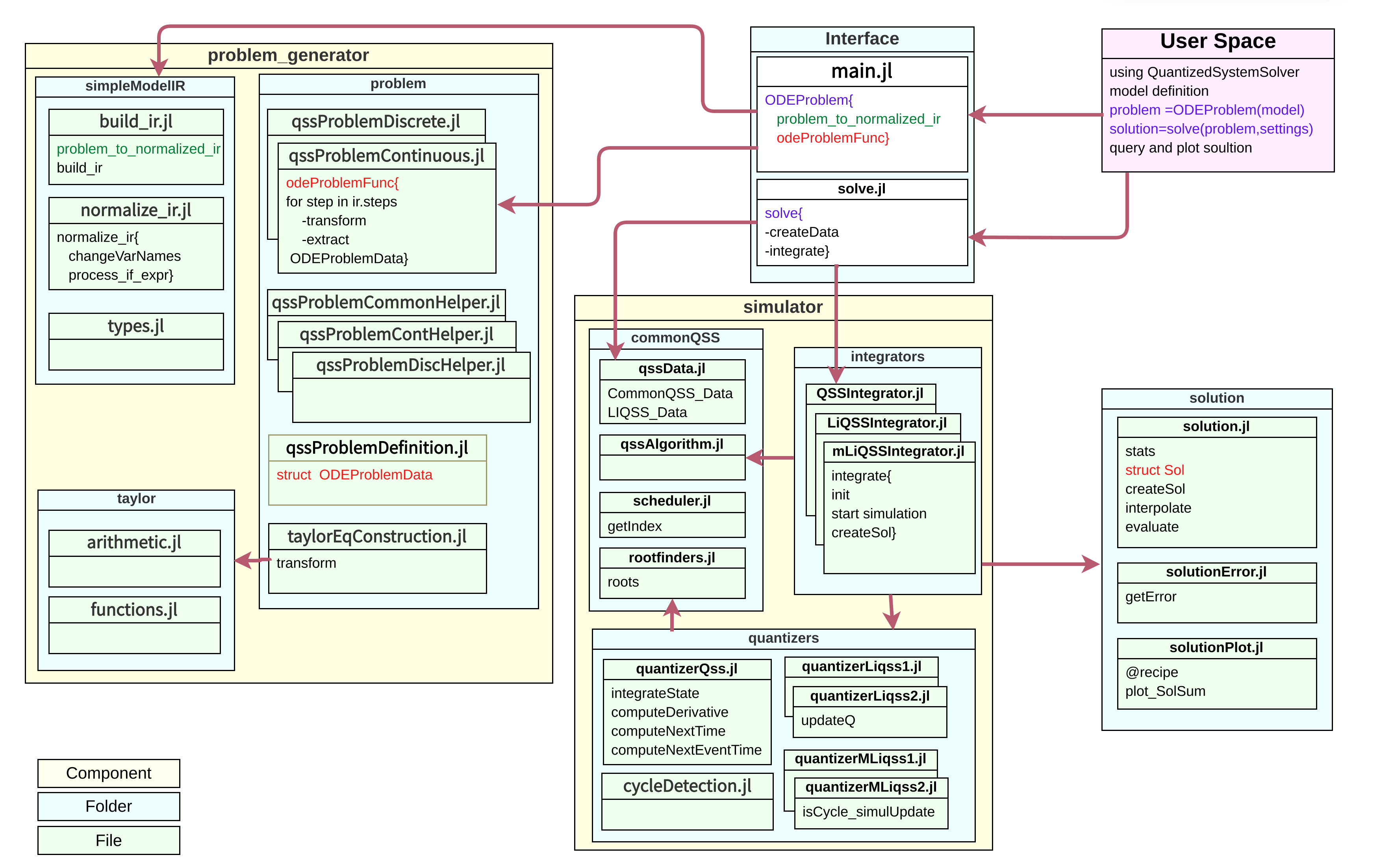Select the qssProblemCommonHelper.jl header
1381x868 pixels.
pos(386,302)
